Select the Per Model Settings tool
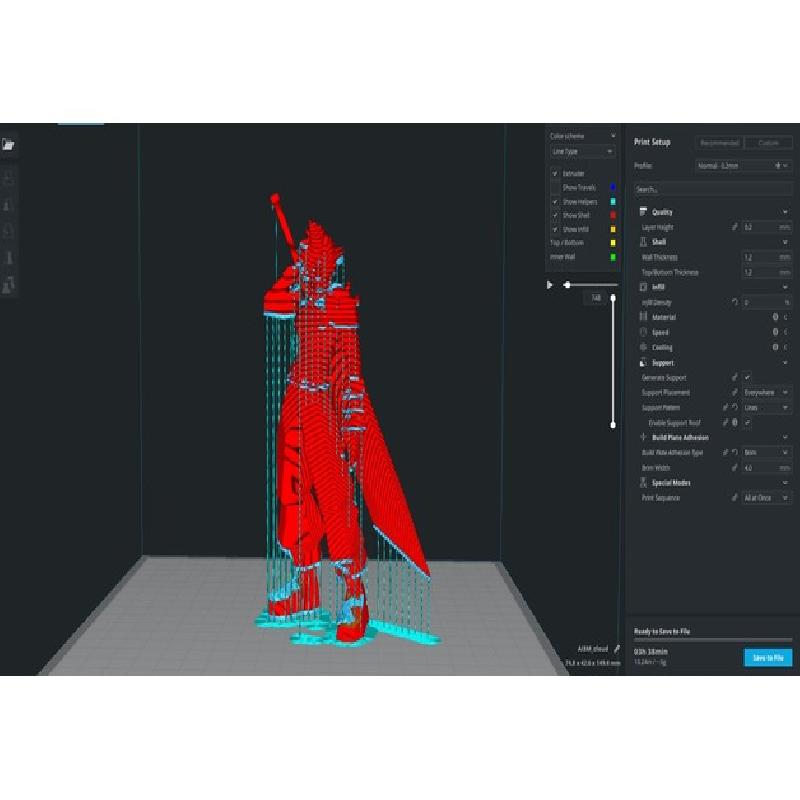The image size is (800, 800). [x=8, y=285]
